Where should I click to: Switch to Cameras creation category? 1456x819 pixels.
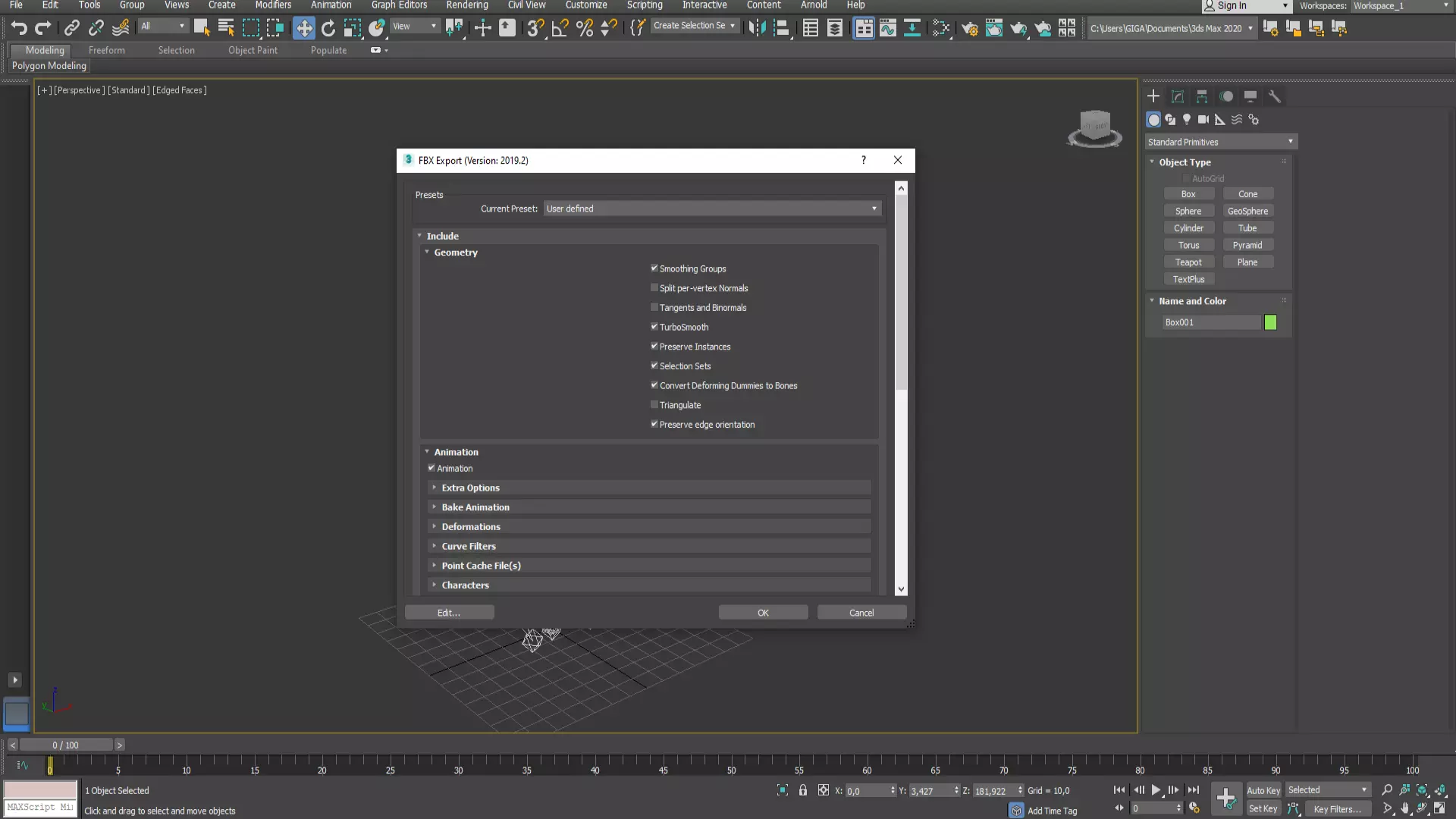(x=1203, y=120)
